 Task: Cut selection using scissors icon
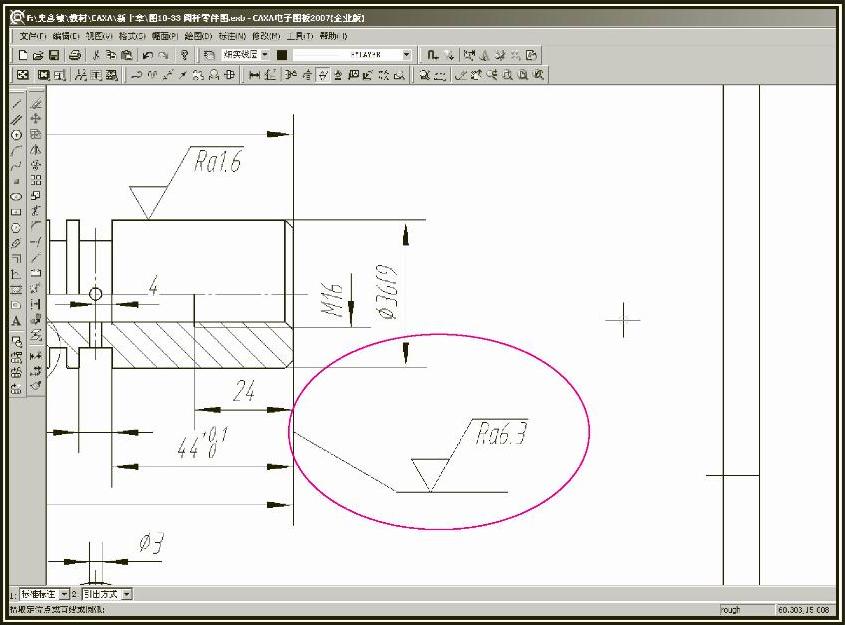click(96, 55)
